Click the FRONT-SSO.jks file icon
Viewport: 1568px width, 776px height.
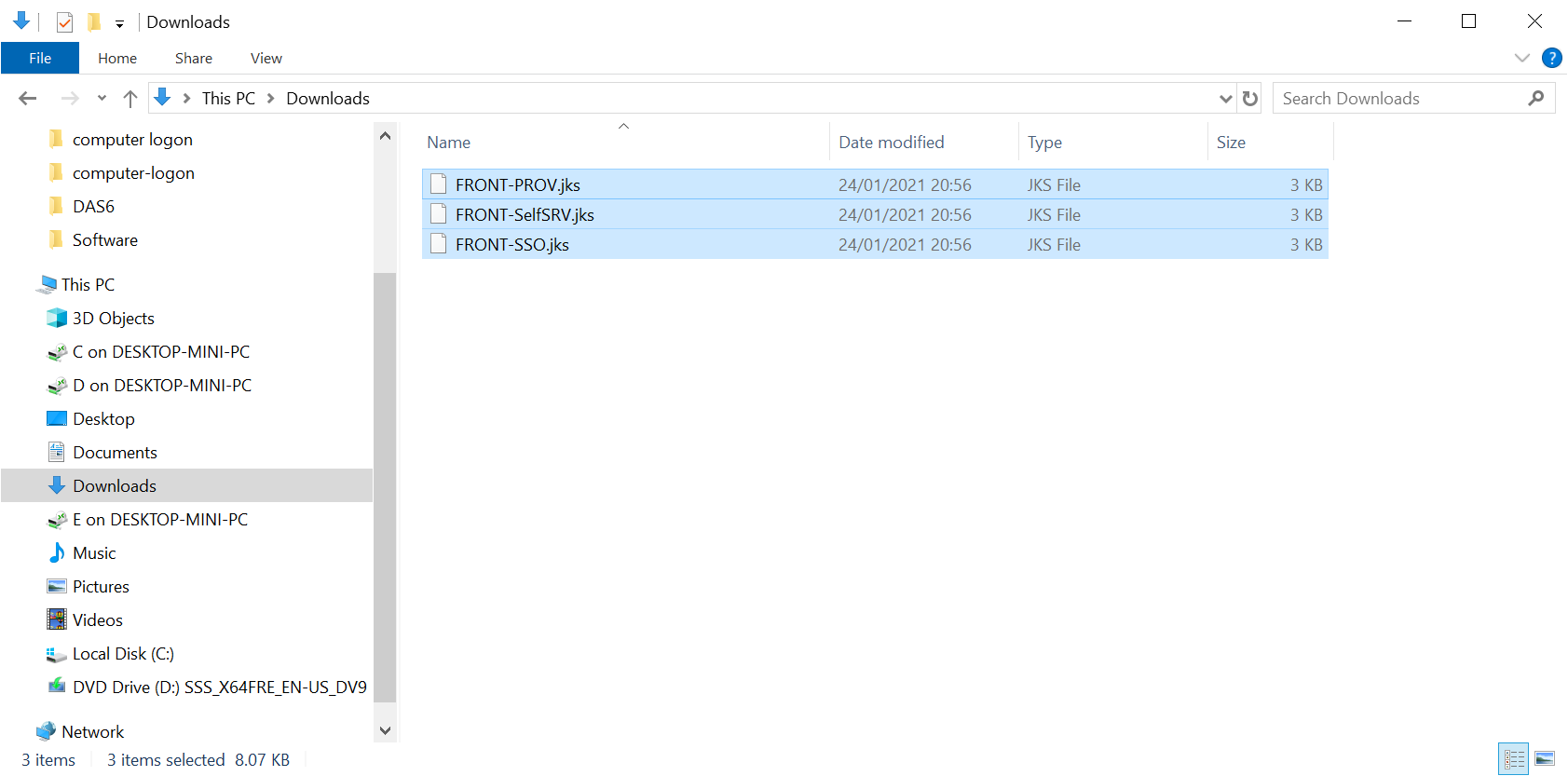click(x=439, y=244)
